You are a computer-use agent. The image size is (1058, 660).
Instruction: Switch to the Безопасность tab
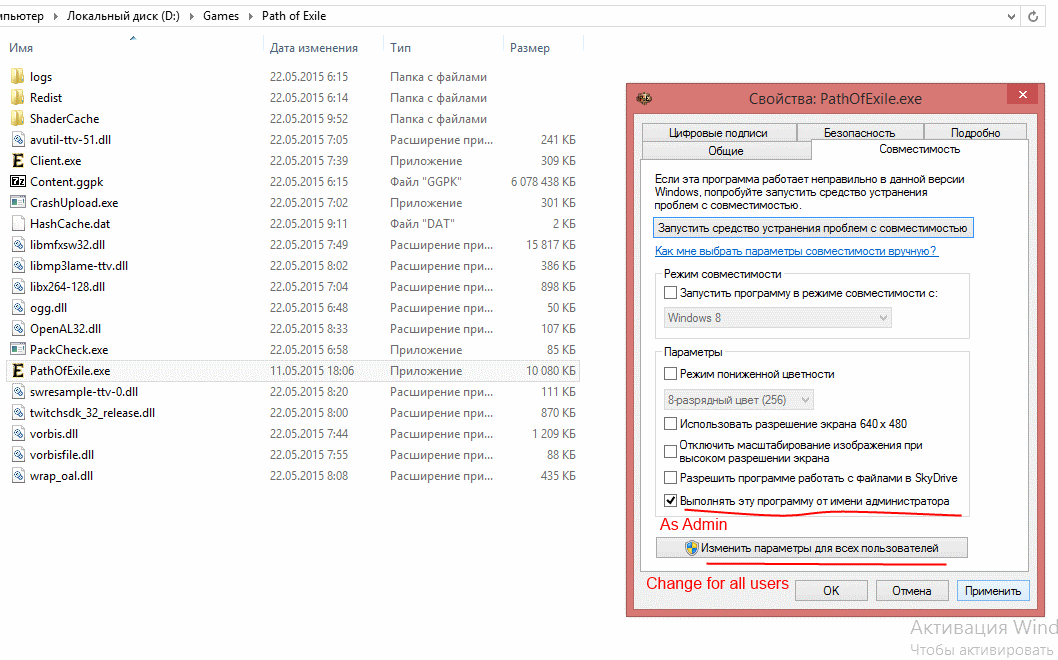[x=859, y=132]
